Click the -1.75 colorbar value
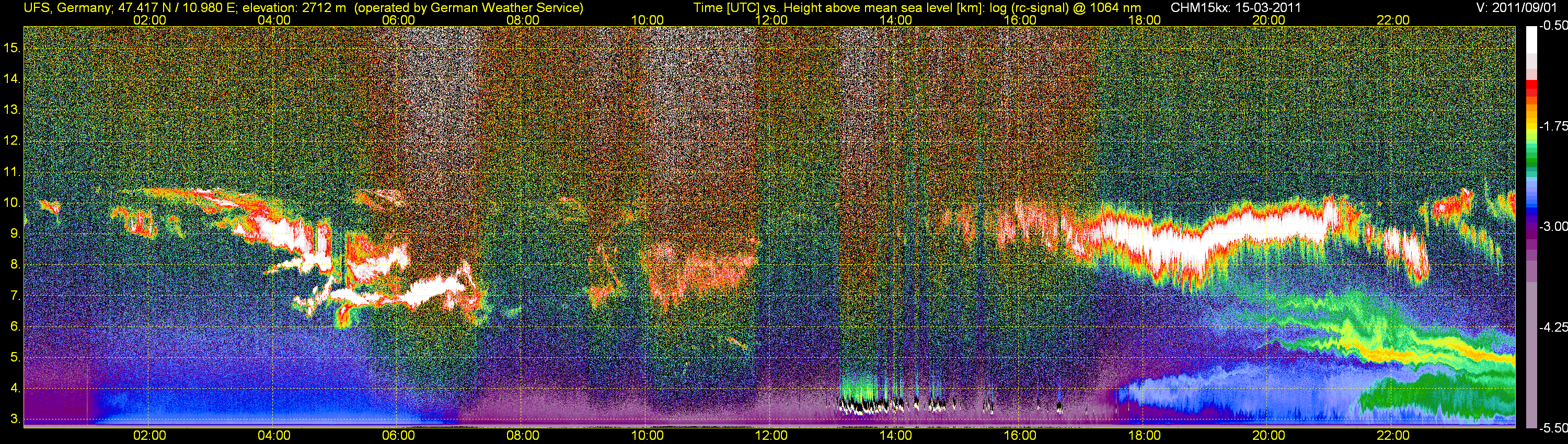Image resolution: width=1568 pixels, height=444 pixels. pos(1553,126)
